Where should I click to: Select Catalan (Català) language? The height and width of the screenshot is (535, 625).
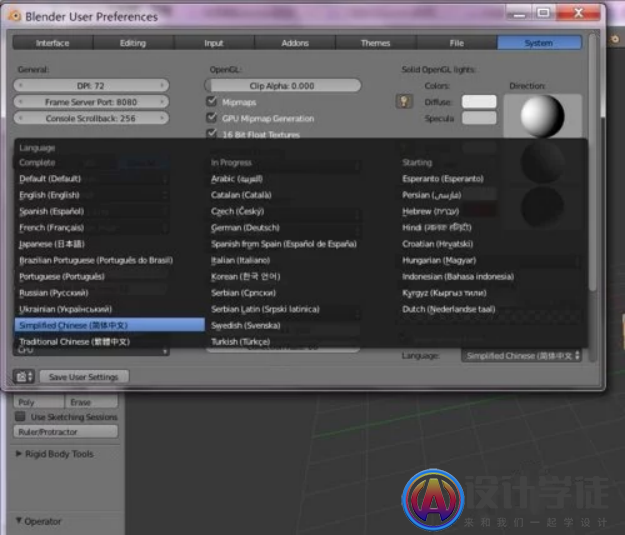301,195
